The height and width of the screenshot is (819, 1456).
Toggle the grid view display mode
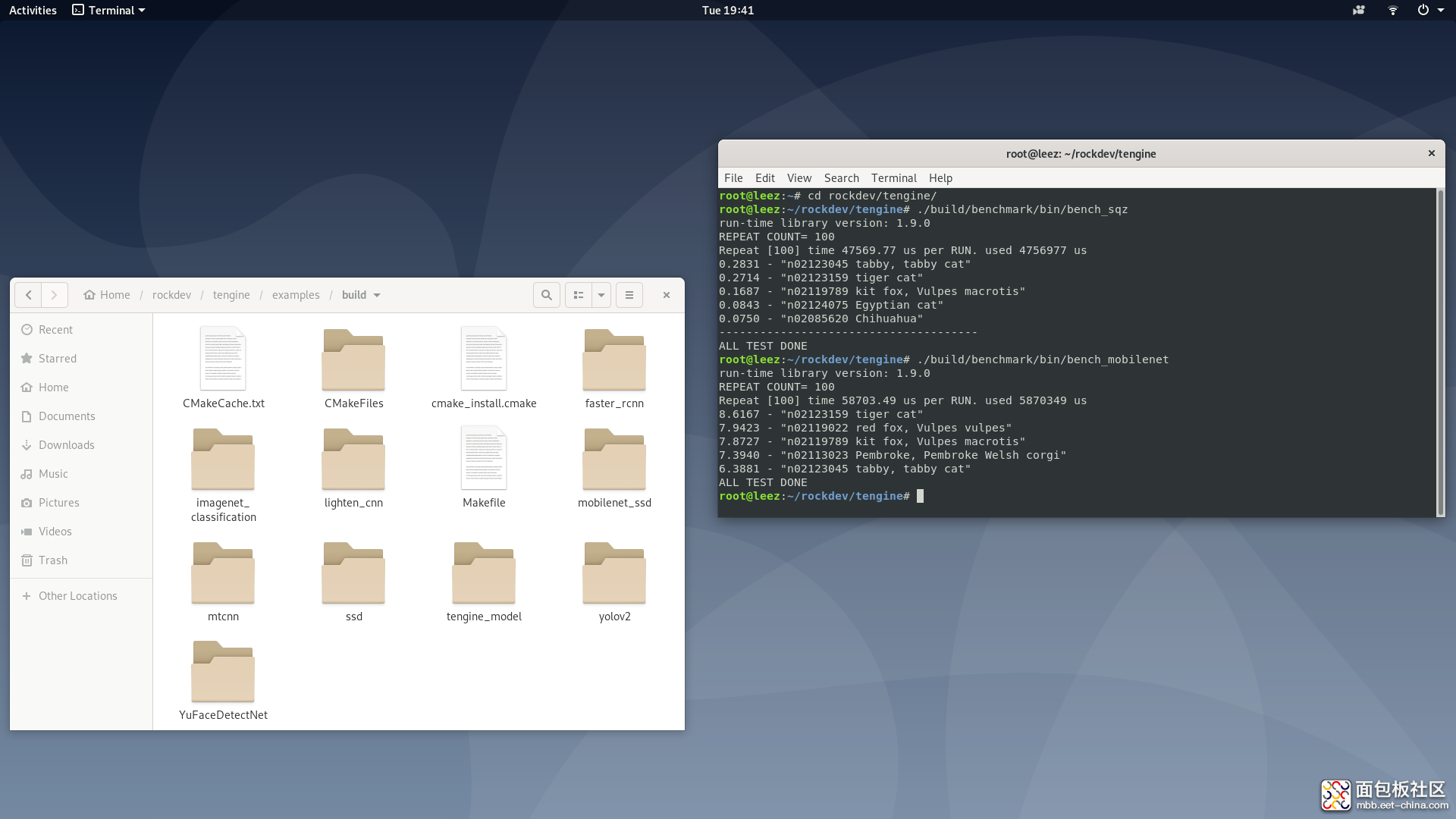[578, 294]
